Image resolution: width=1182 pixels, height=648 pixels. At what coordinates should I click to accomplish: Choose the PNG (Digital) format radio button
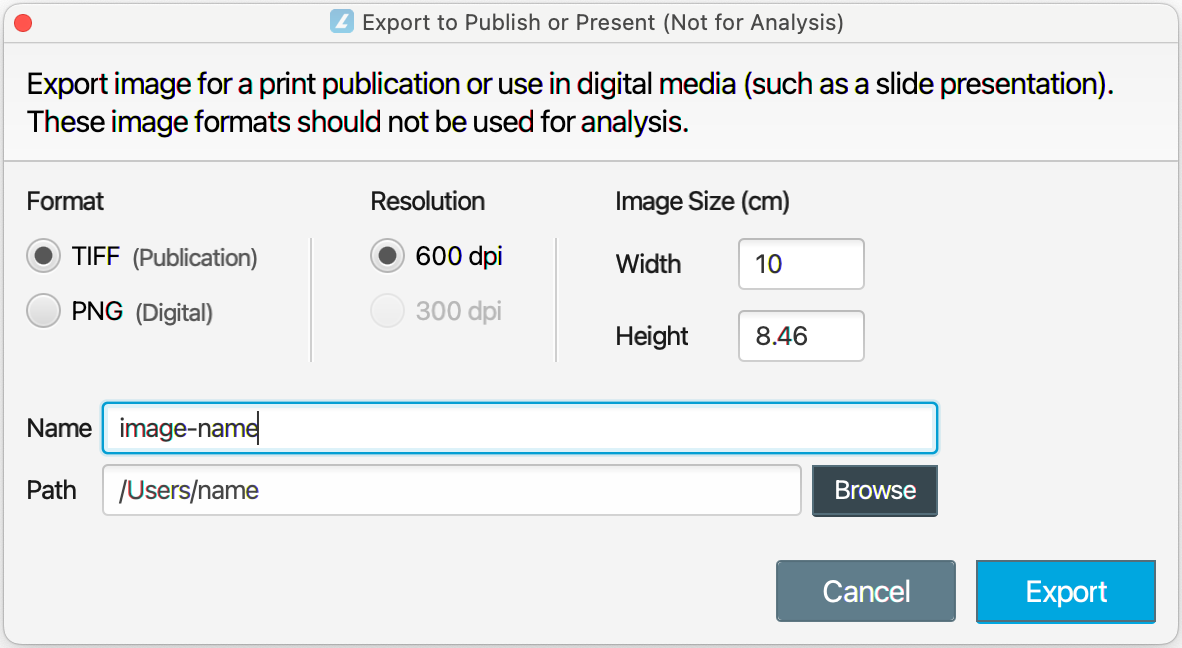click(44, 312)
